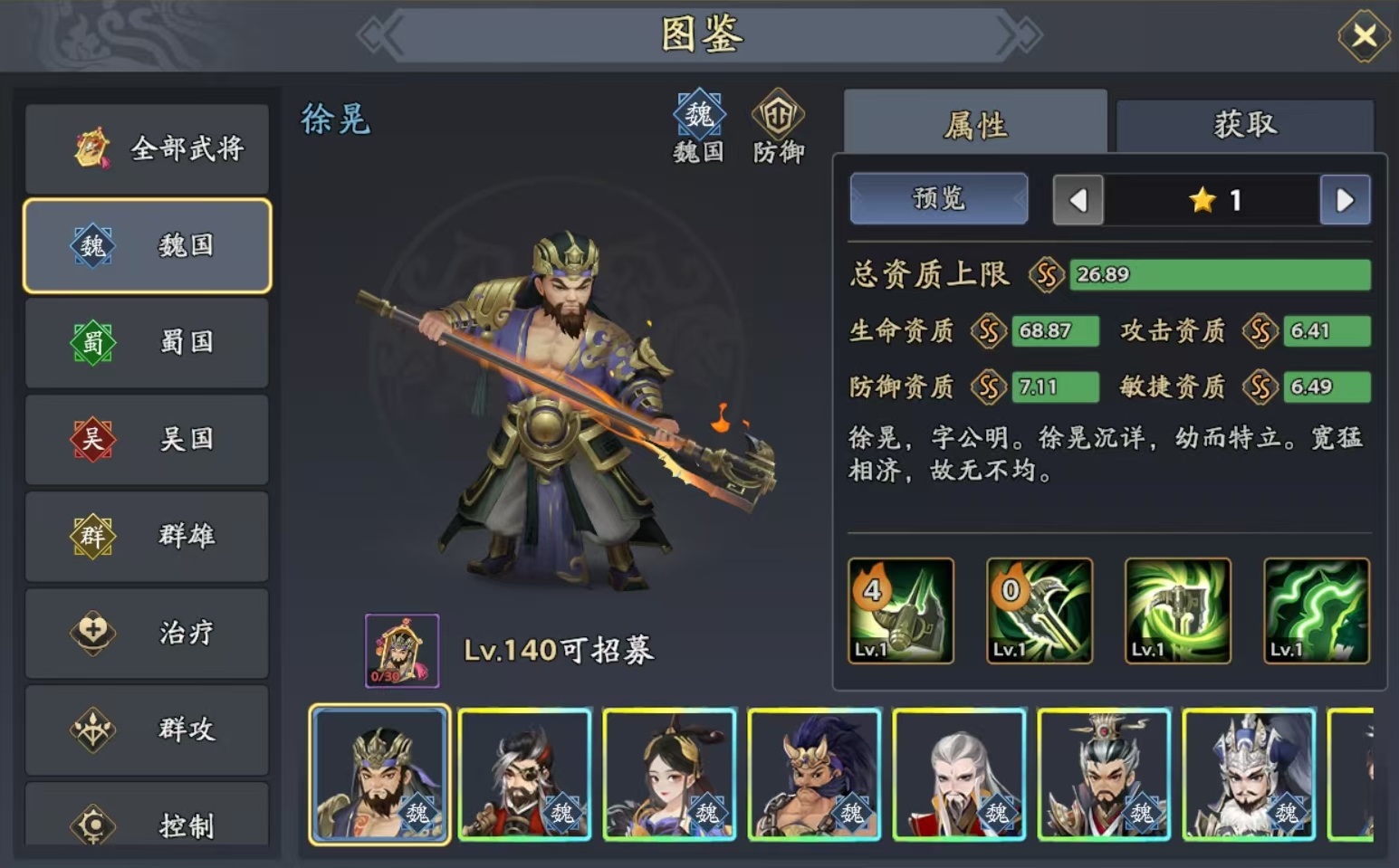Switch to the 获取 tab

(1245, 125)
